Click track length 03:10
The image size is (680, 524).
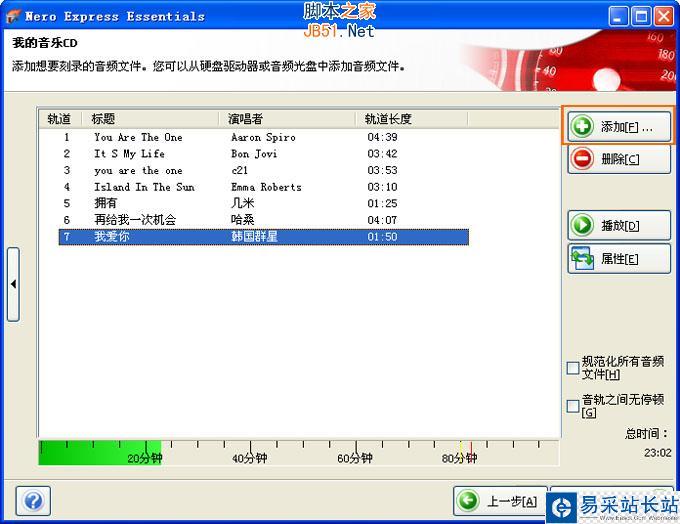click(x=382, y=187)
